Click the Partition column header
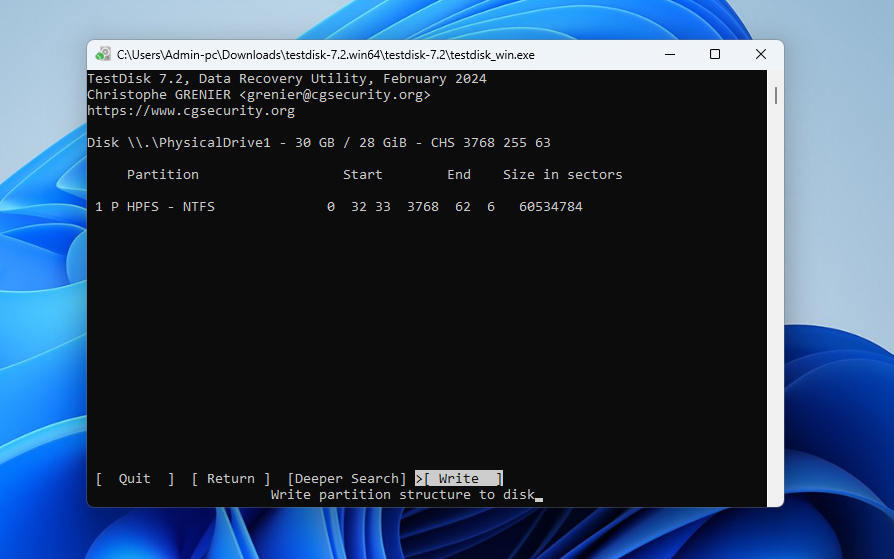The width and height of the screenshot is (894, 559). (162, 175)
